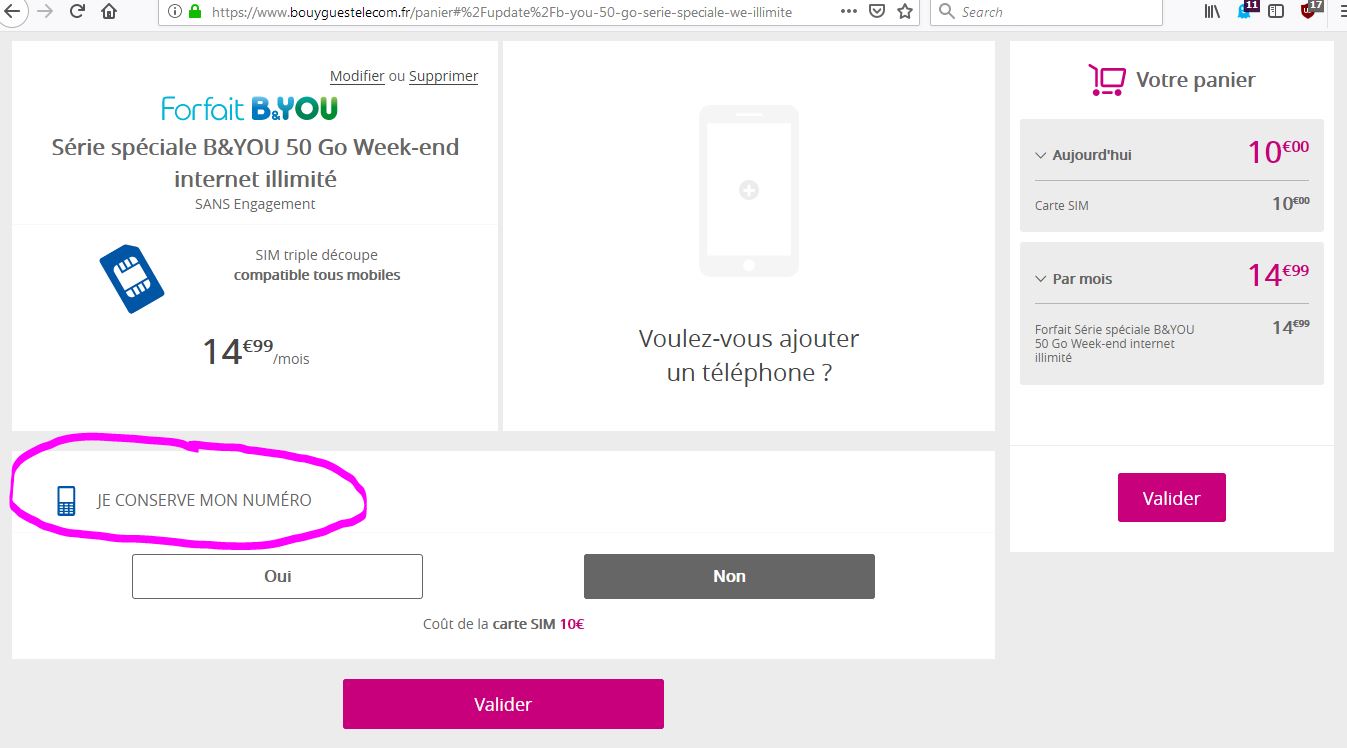The image size is (1347, 748).
Task: Reload the page with the refresh icon
Action: pyautogui.click(x=77, y=12)
